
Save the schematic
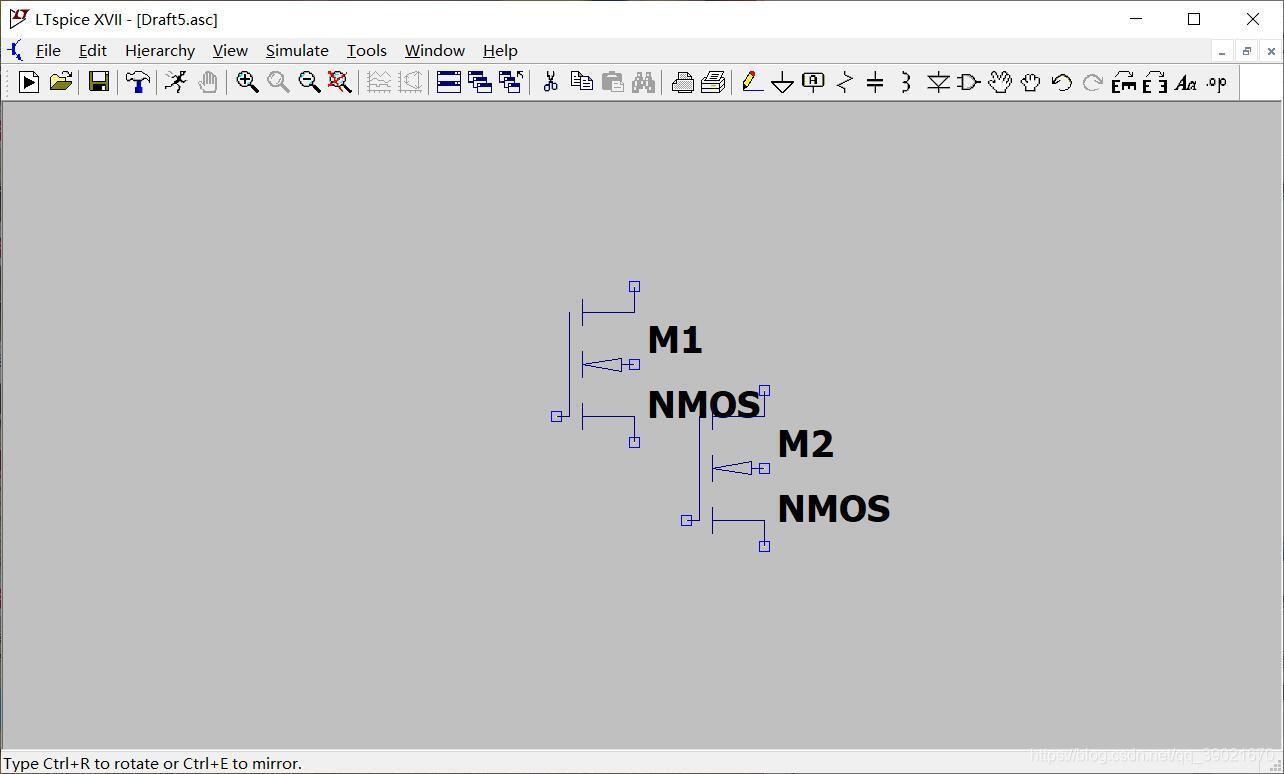[x=98, y=82]
